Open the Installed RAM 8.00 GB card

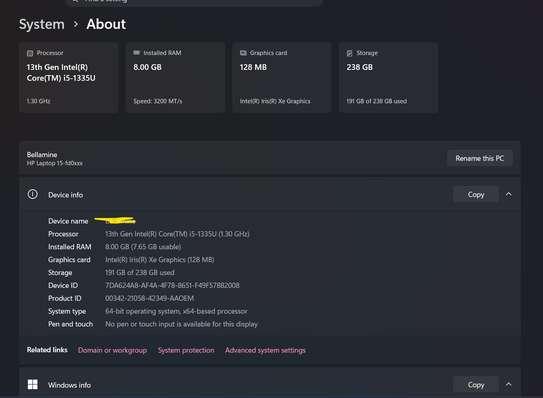[176, 78]
